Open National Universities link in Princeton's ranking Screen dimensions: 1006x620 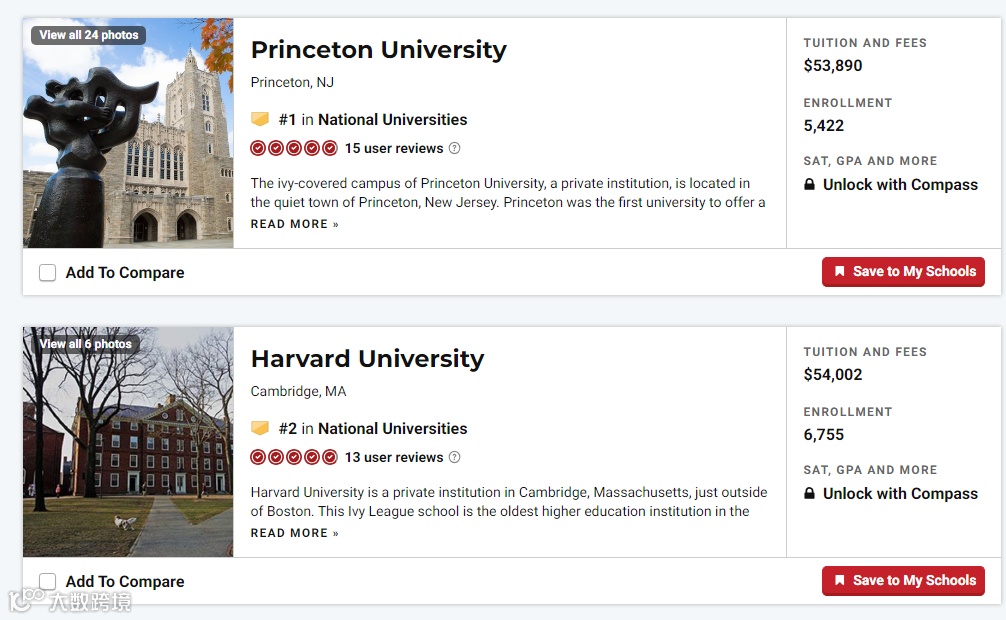392,119
